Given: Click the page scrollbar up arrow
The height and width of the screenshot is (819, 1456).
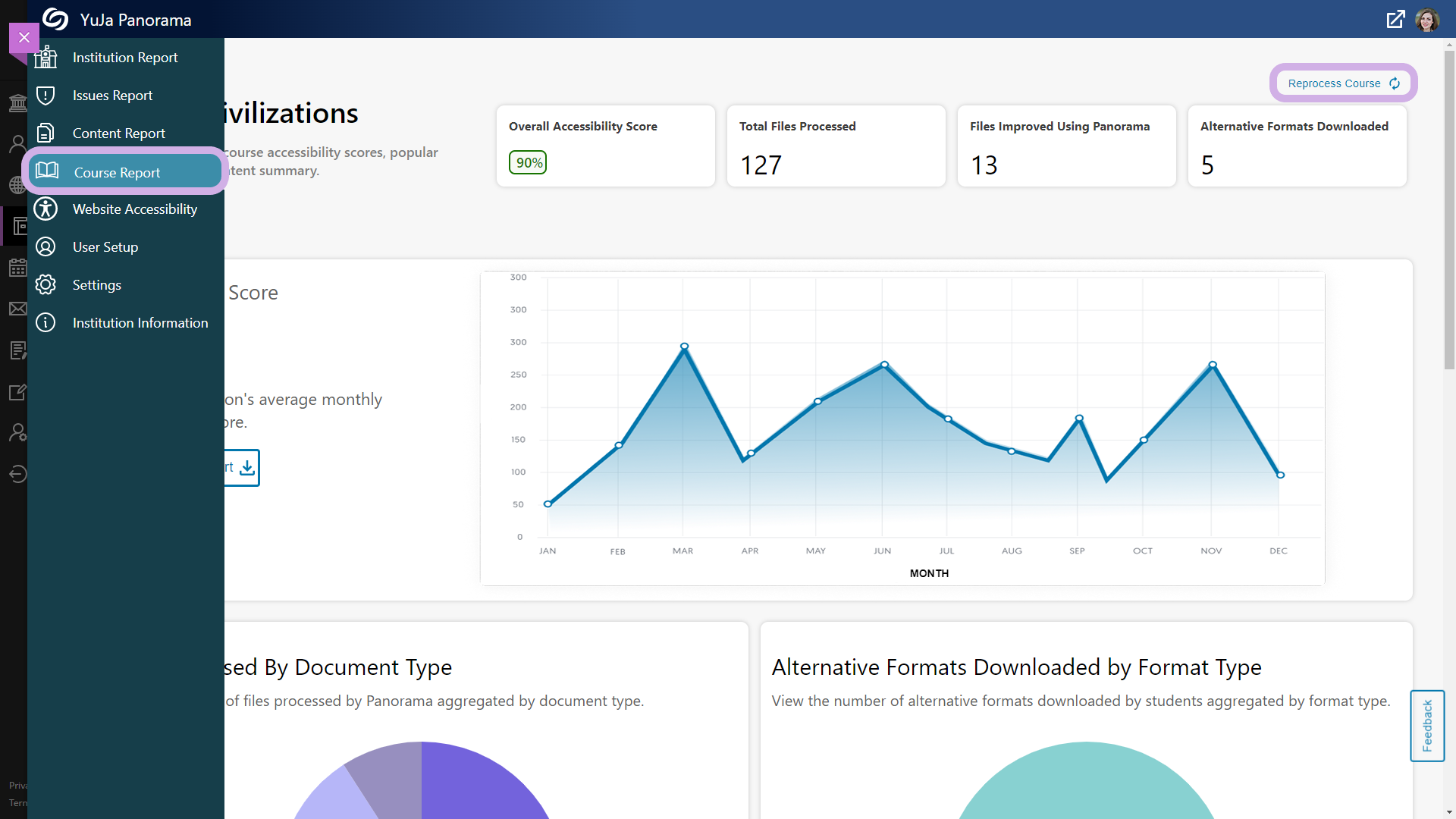Looking at the screenshot, I should pos(1449,45).
